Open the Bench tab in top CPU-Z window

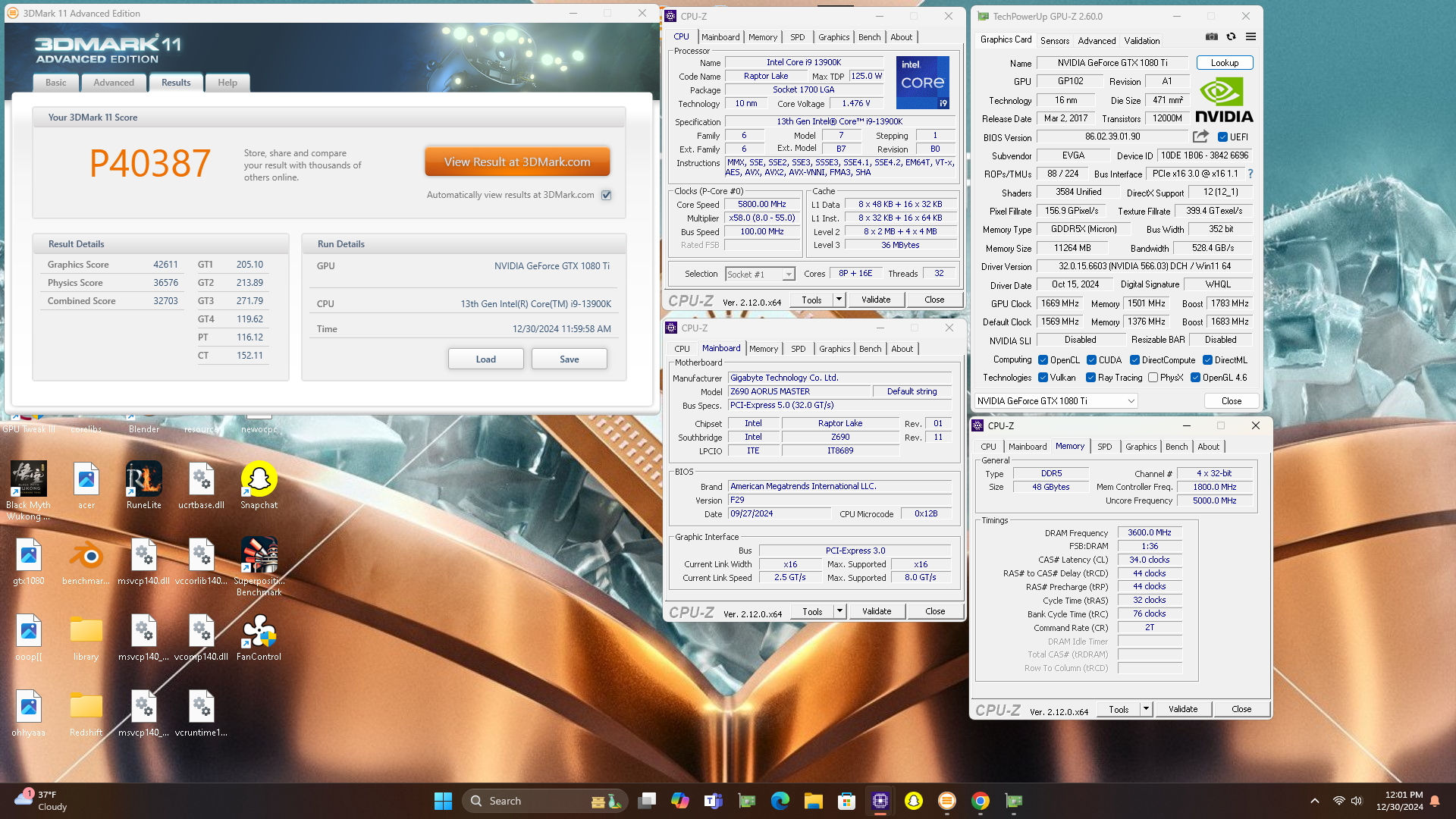(x=870, y=37)
